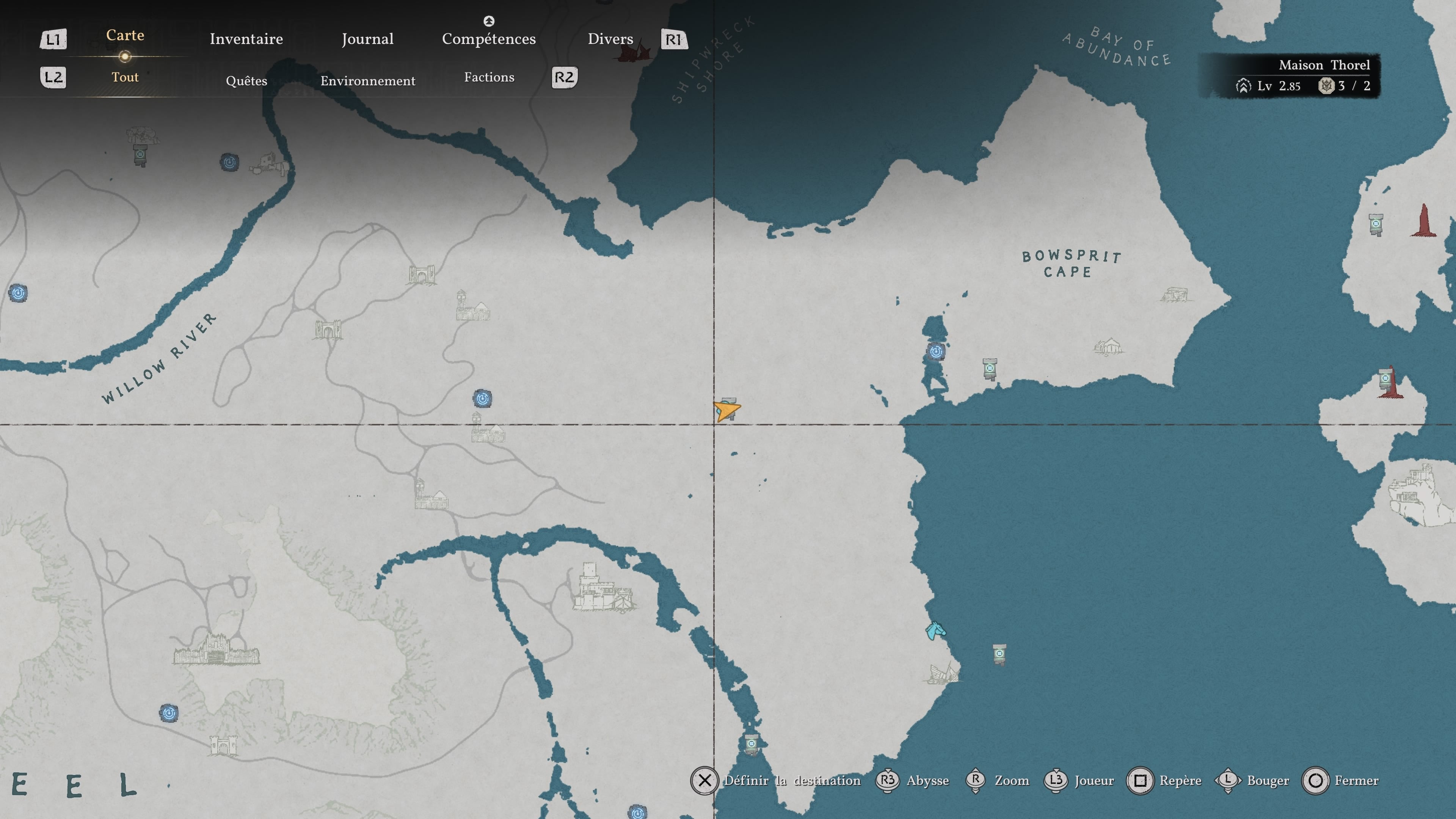Go to the Compétences tab
Image resolution: width=1456 pixels, height=819 pixels.
pyautogui.click(x=489, y=39)
